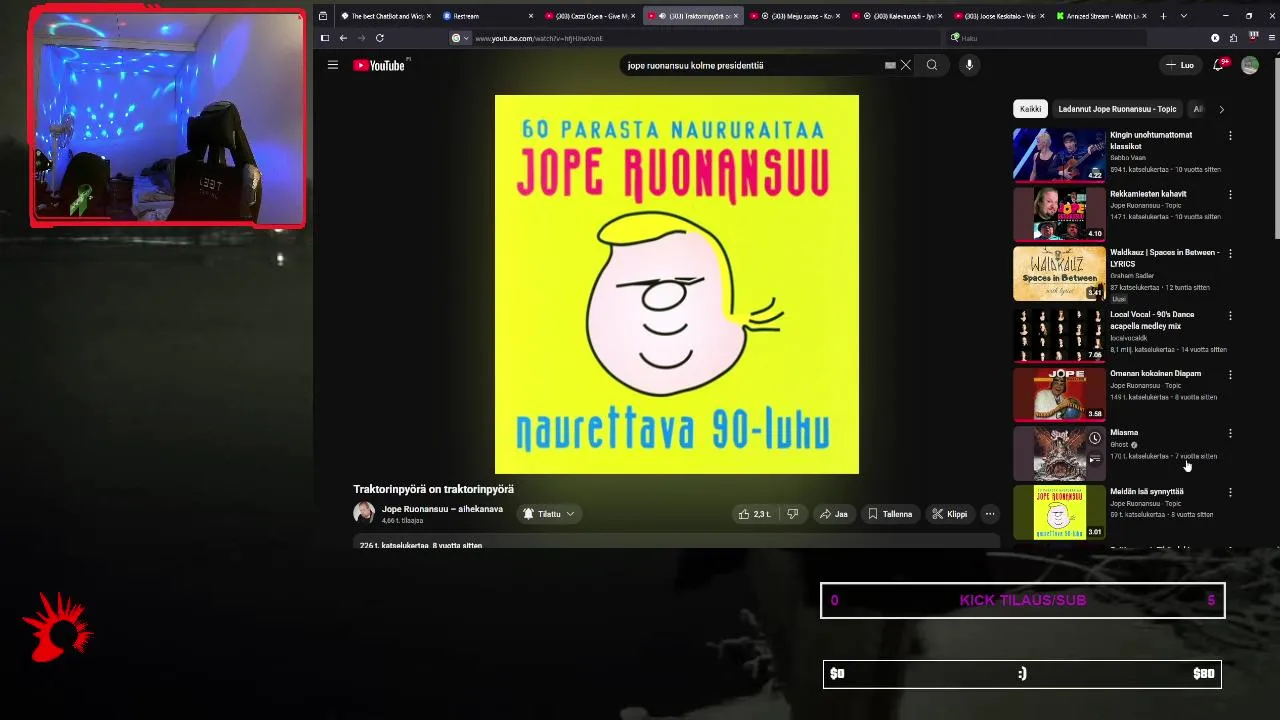The image size is (1280, 720).
Task: Open the browser tabs workspace icon
Action: 322,16
